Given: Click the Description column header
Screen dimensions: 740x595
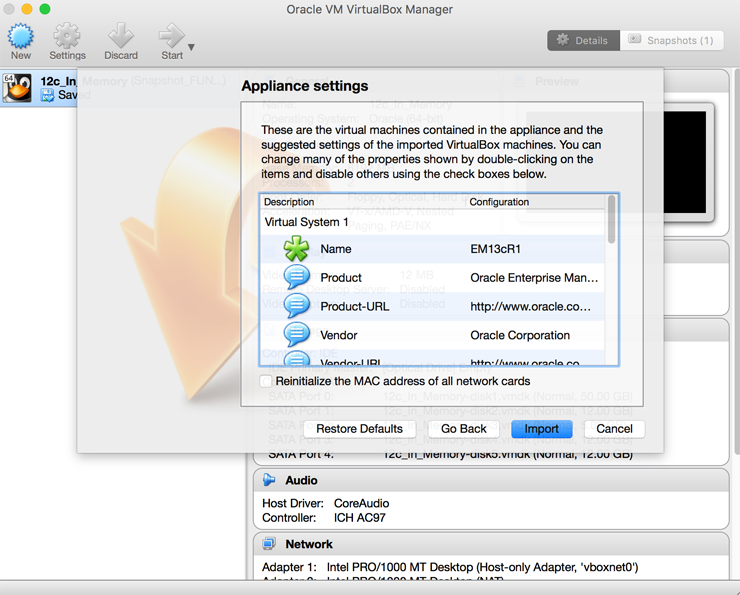Looking at the screenshot, I should (x=289, y=202).
